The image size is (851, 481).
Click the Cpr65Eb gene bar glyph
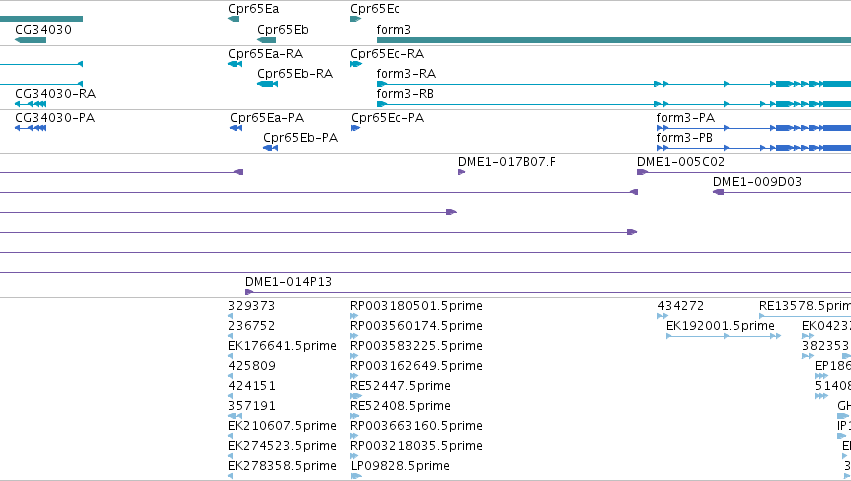pos(266,40)
